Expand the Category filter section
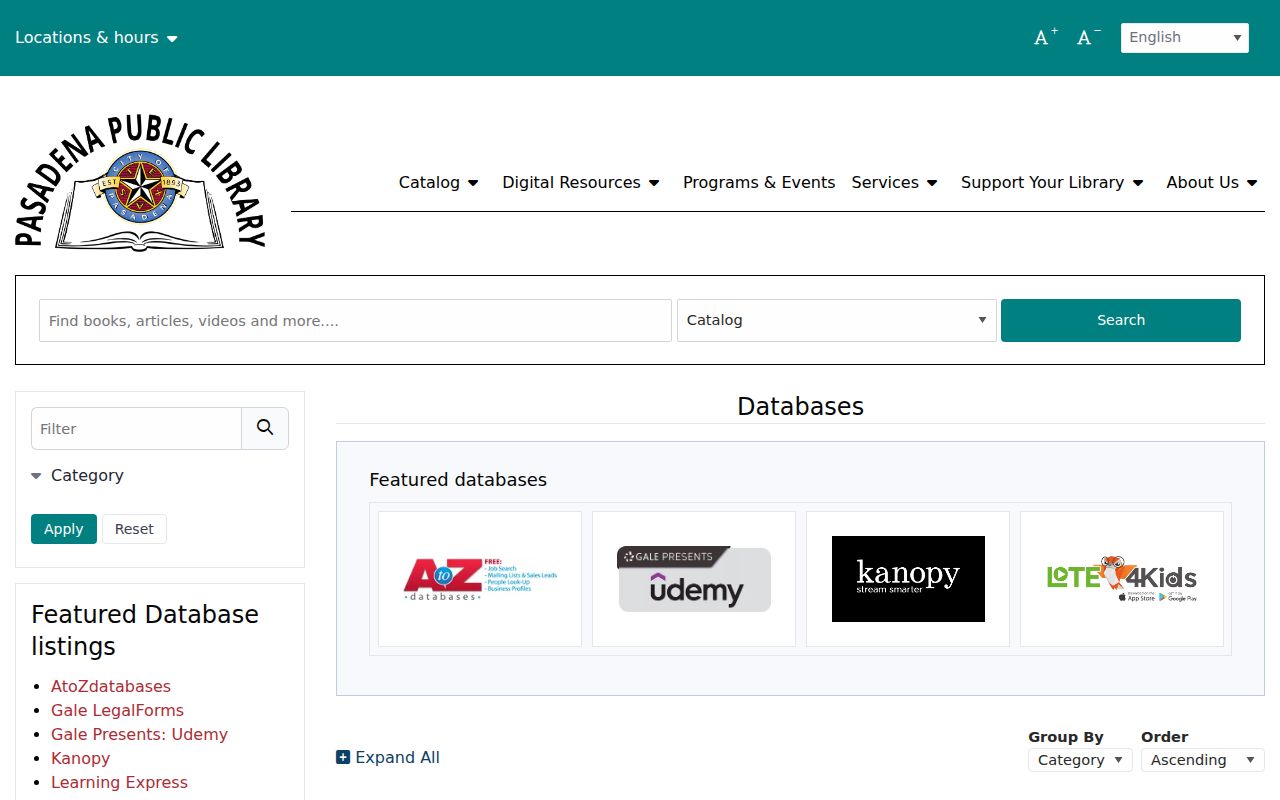The height and width of the screenshot is (800, 1280). click(77, 476)
